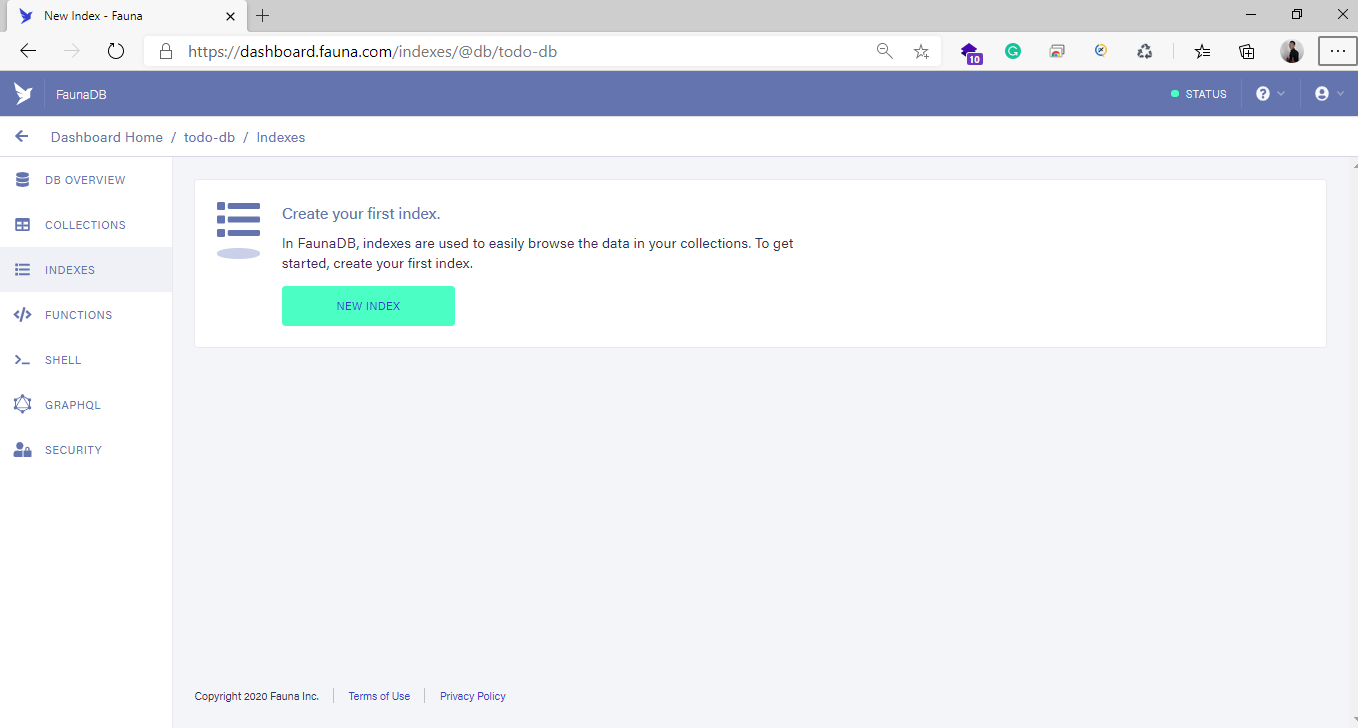This screenshot has width=1358, height=728.
Task: Click the Fauna bird logo in header
Action: pos(23,94)
